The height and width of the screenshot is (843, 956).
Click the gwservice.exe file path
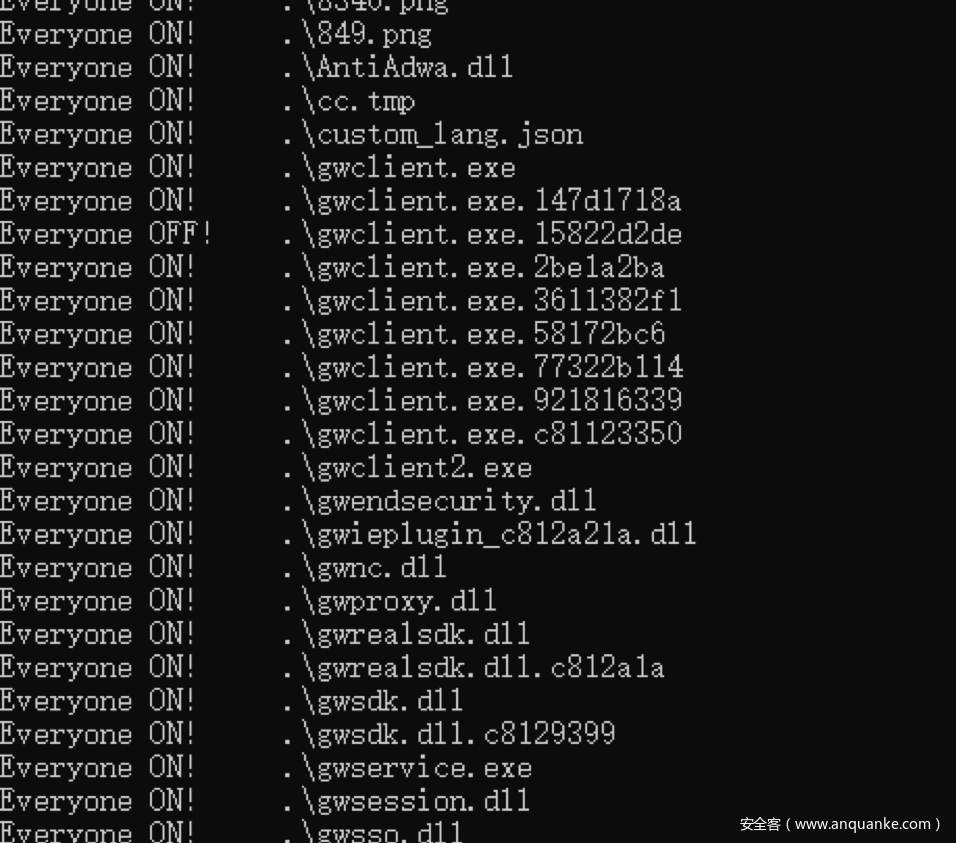(407, 768)
